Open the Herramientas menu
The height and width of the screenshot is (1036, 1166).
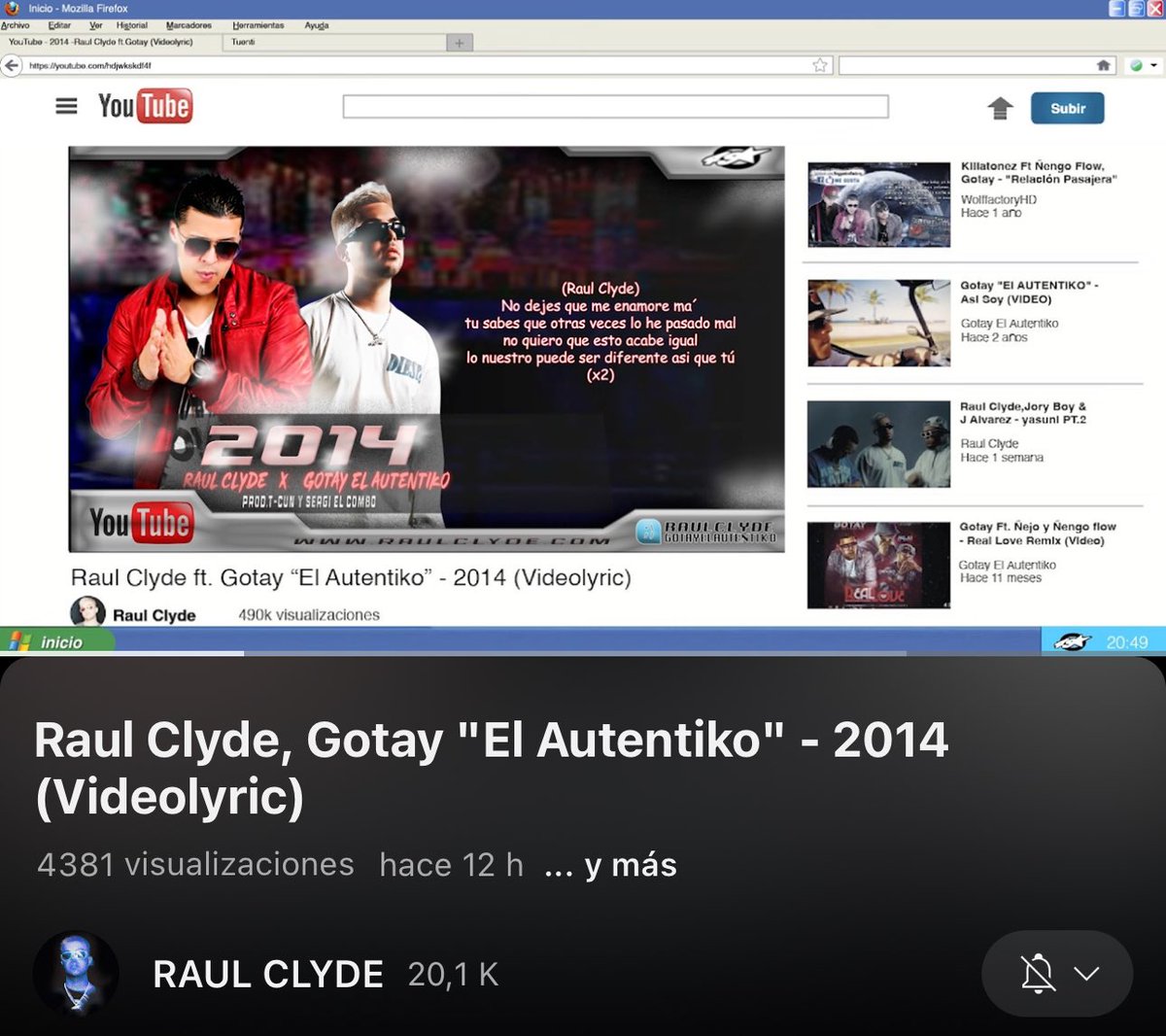tap(258, 25)
